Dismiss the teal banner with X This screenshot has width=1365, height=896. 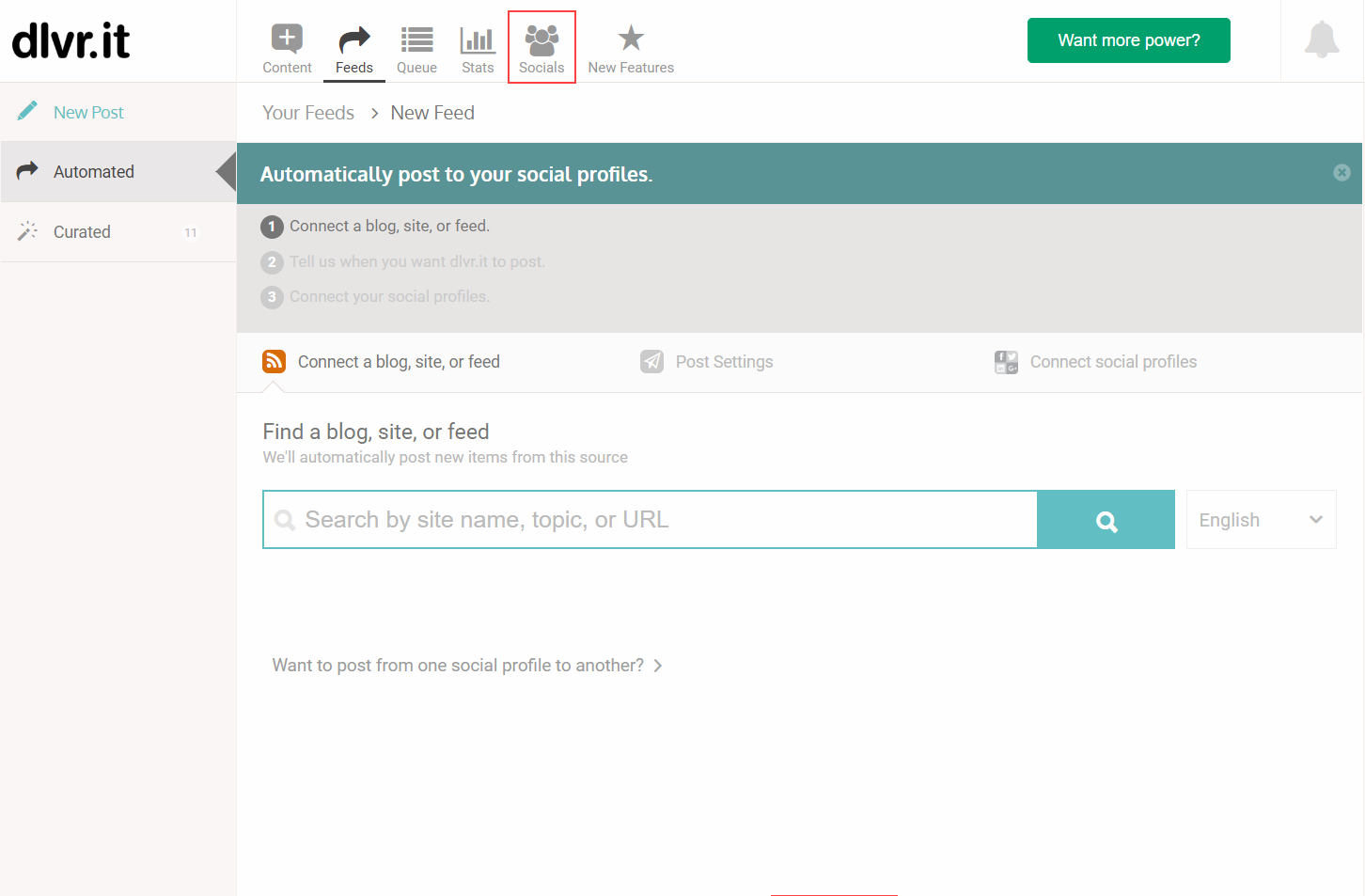(x=1341, y=173)
